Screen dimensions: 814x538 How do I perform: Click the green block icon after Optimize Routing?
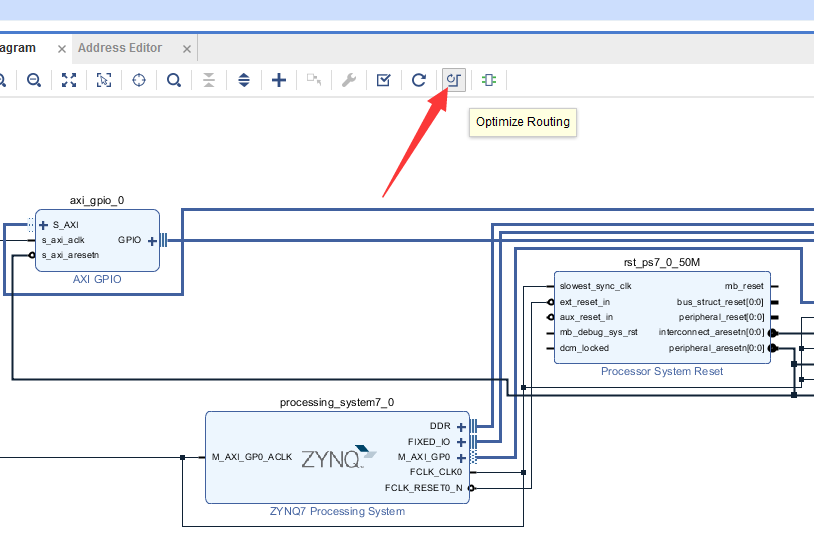pyautogui.click(x=489, y=80)
